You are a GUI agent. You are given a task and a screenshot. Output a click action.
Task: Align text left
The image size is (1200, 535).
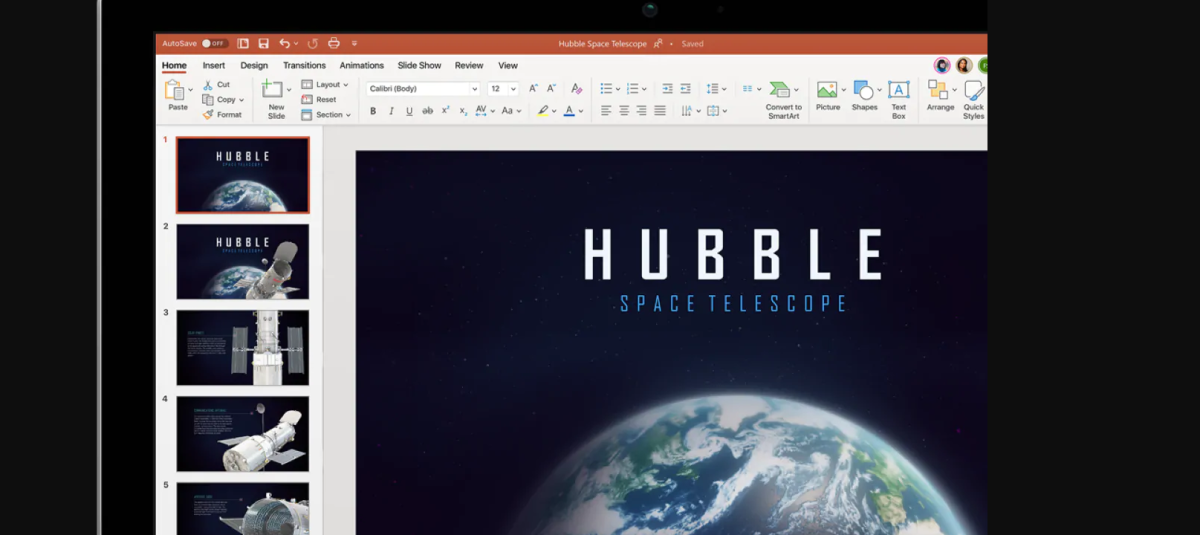(x=606, y=111)
